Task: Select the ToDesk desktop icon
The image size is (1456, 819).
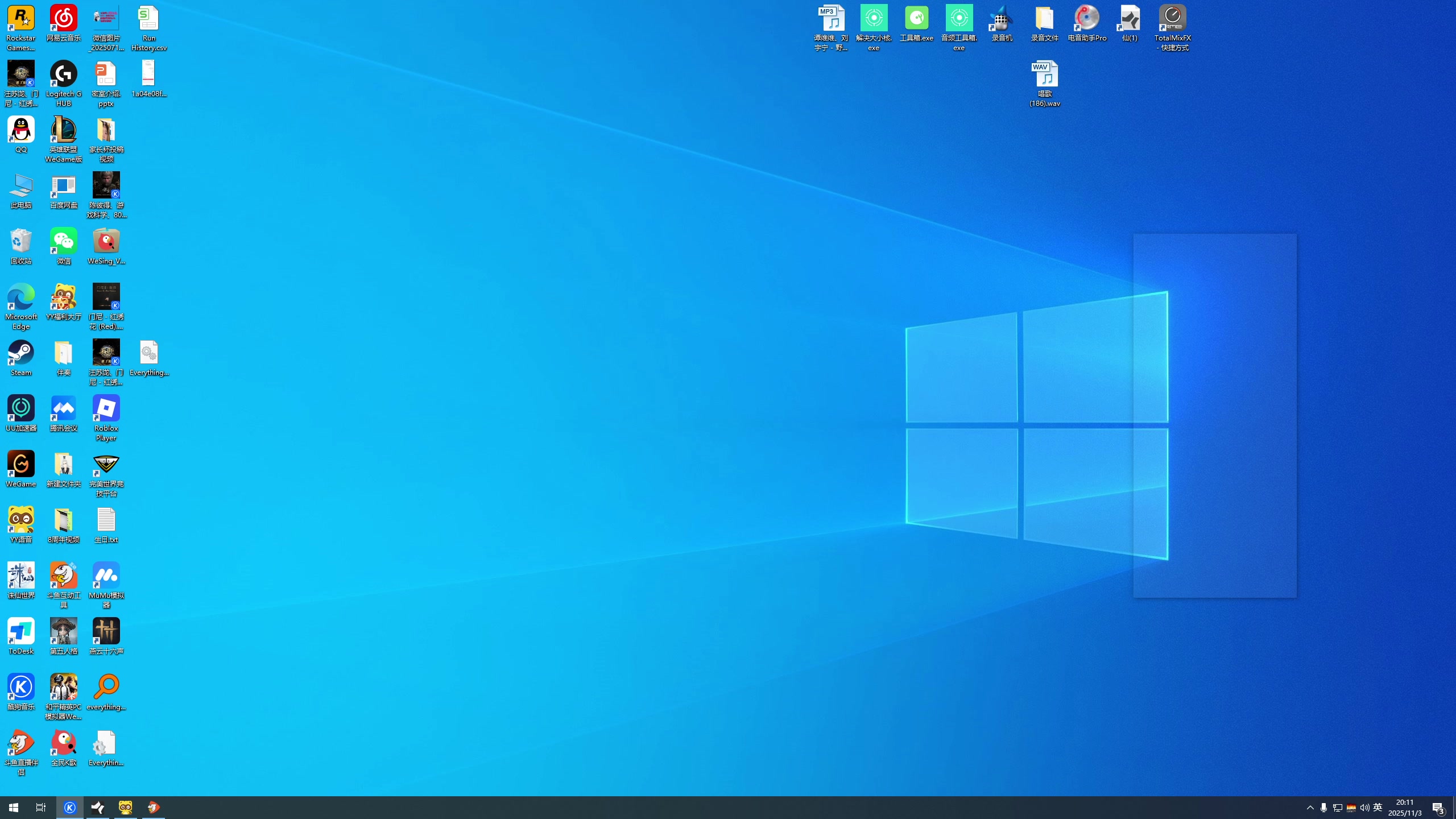Action: 21,632
